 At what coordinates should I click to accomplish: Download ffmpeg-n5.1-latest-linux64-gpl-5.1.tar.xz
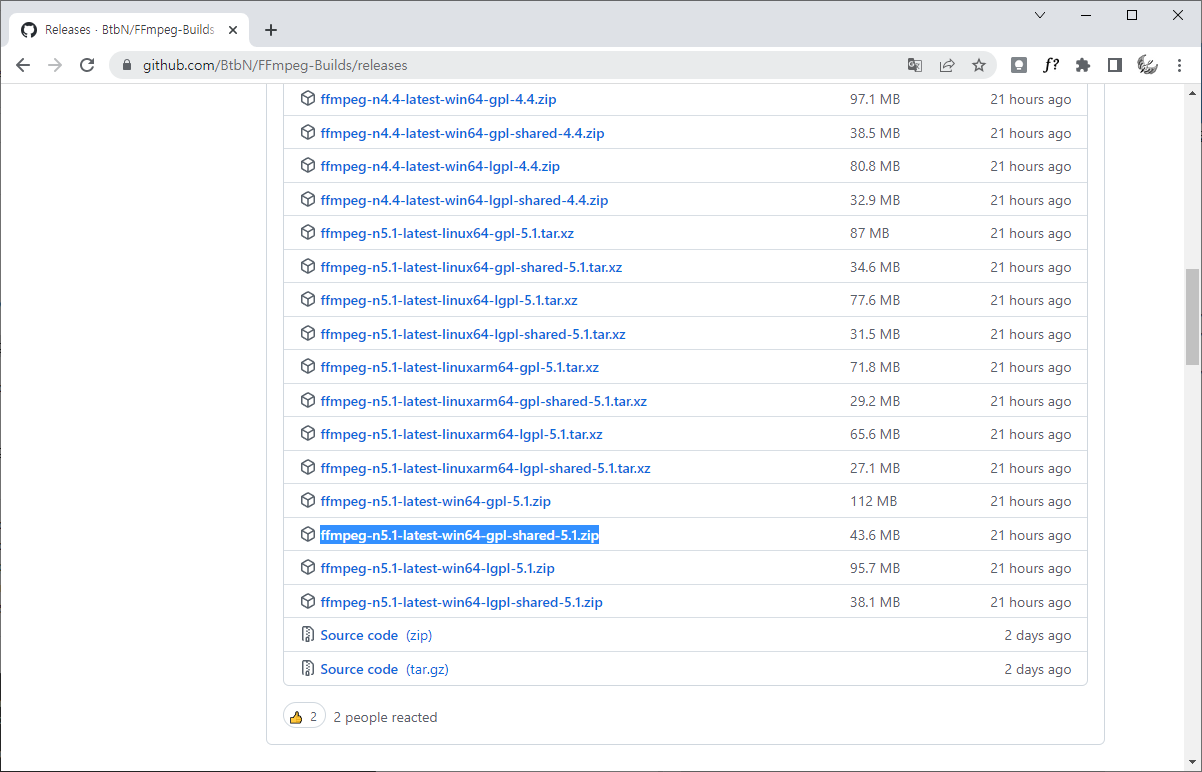pyautogui.click(x=447, y=233)
